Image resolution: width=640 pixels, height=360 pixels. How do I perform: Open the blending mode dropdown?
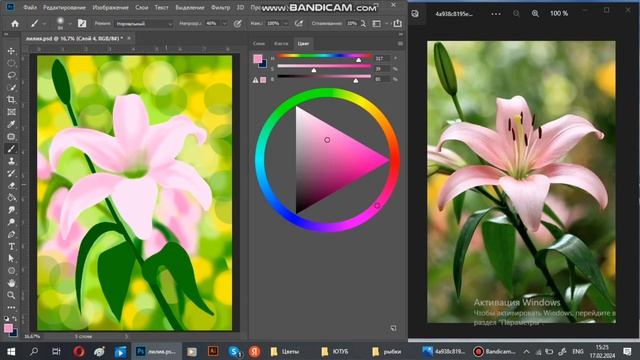[x=144, y=24]
